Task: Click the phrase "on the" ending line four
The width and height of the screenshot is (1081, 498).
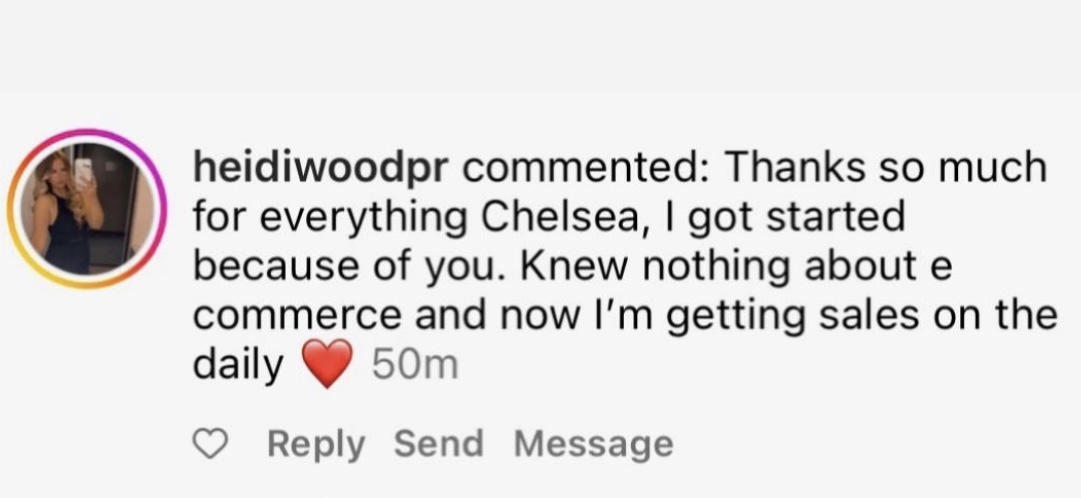Action: point(1003,315)
